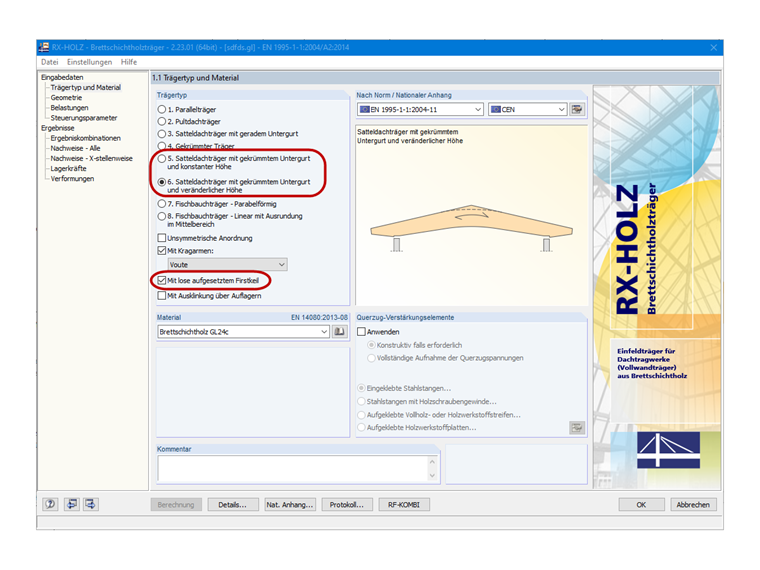Image resolution: width=760 pixels, height=570 pixels.
Task: Click the Protokoll... button
Action: [347, 505]
